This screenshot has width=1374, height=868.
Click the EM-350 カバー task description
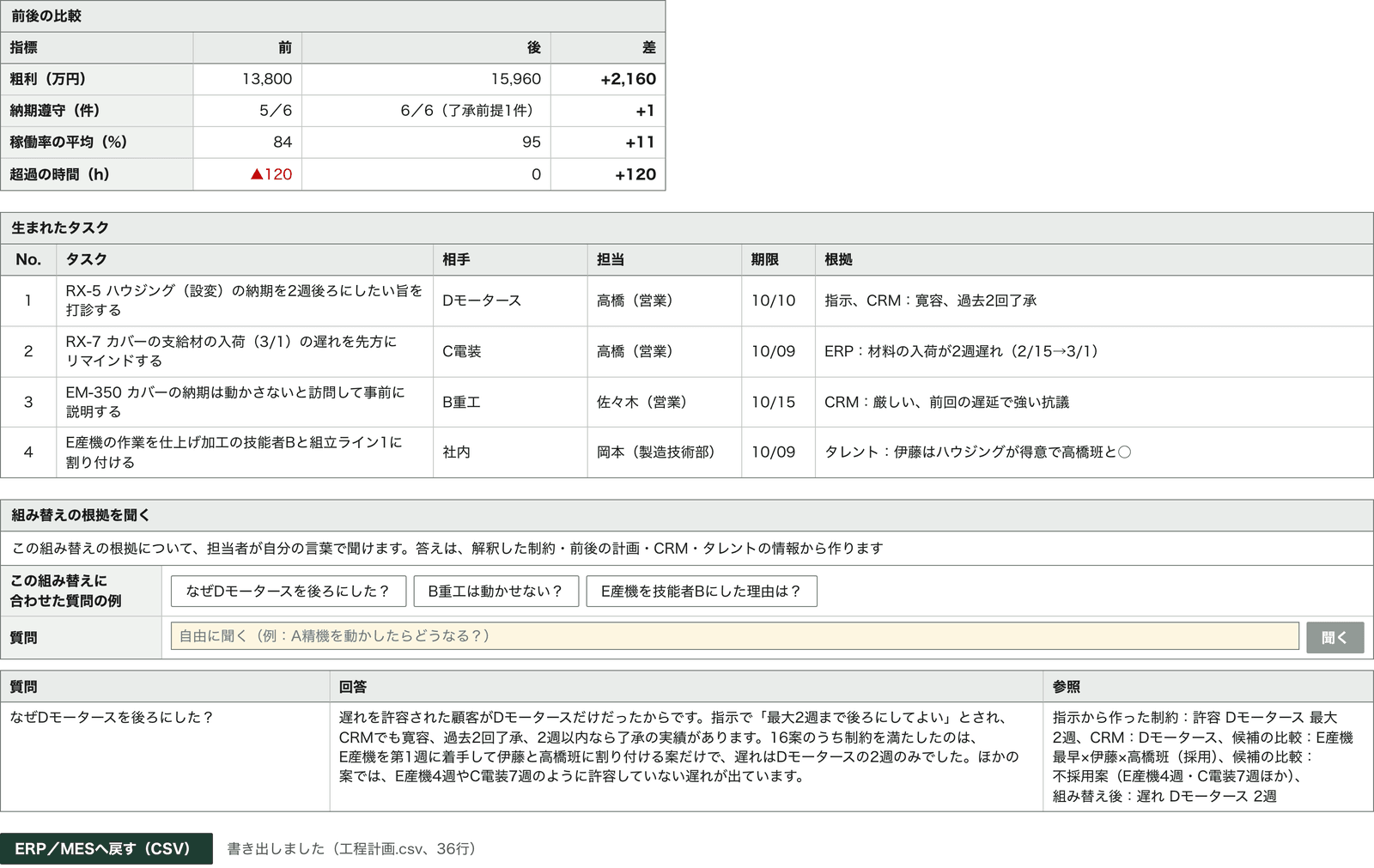point(235,402)
